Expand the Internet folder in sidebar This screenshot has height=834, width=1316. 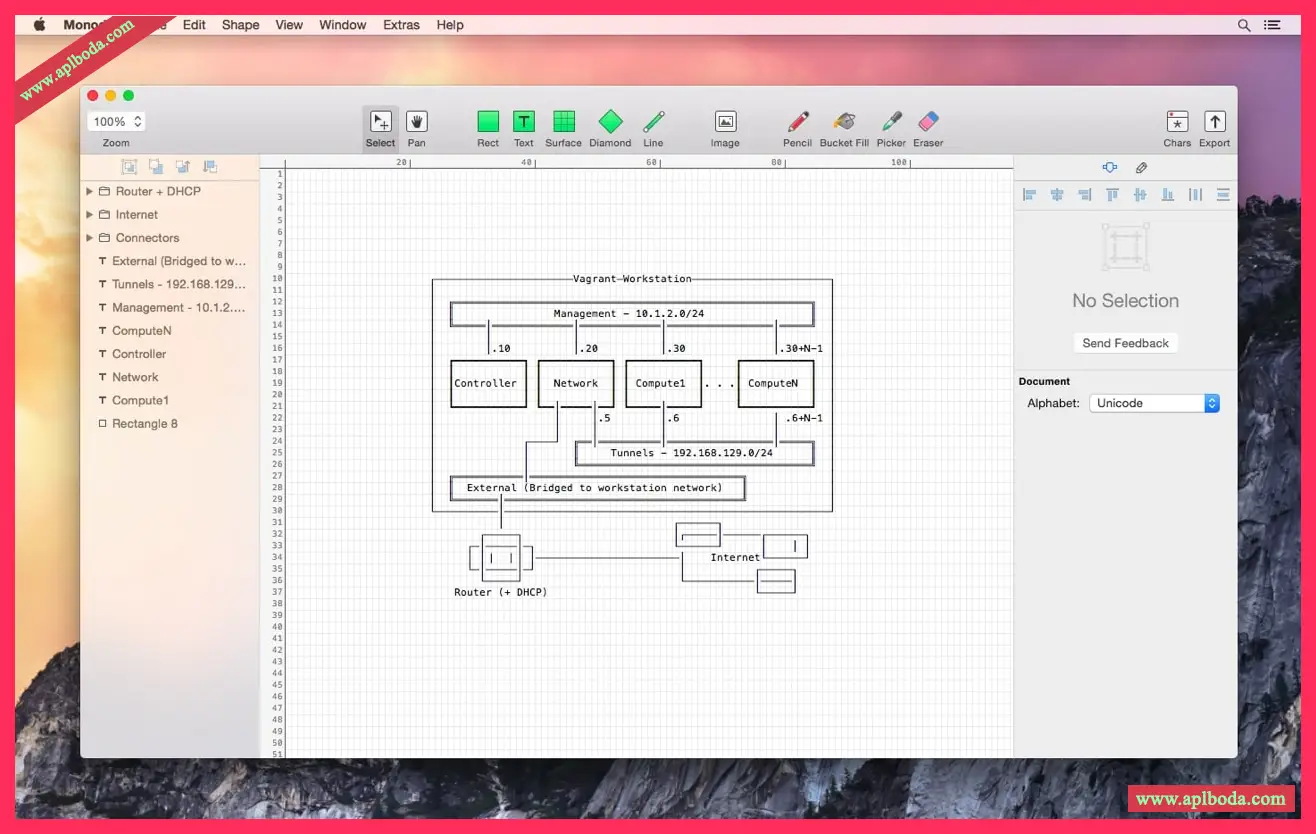pyautogui.click(x=90, y=214)
